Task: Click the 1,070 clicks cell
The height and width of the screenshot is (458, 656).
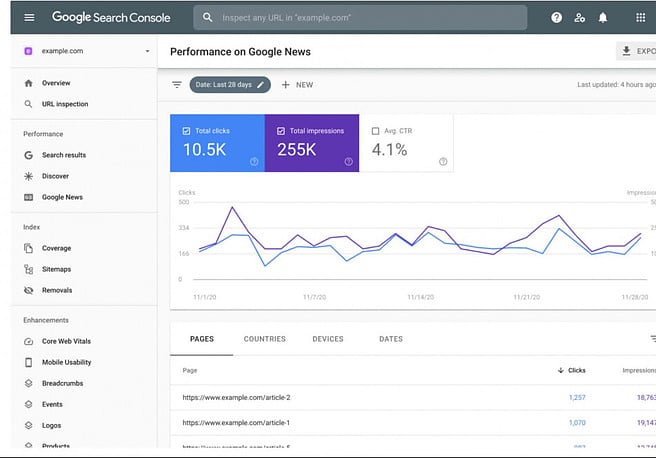Action: click(x=577, y=423)
